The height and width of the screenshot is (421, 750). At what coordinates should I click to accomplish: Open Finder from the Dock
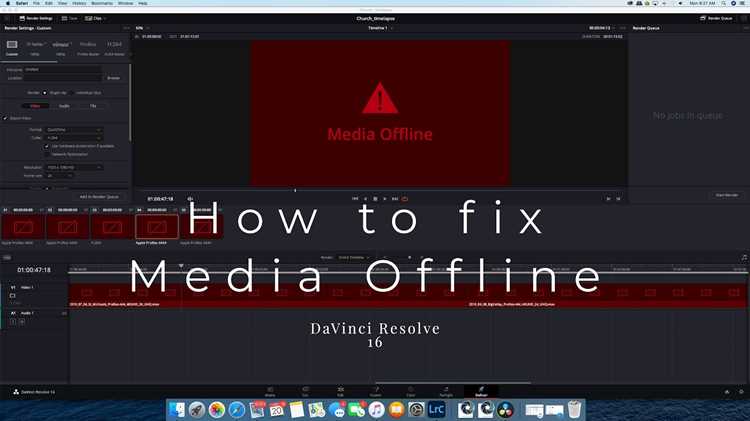pos(177,410)
